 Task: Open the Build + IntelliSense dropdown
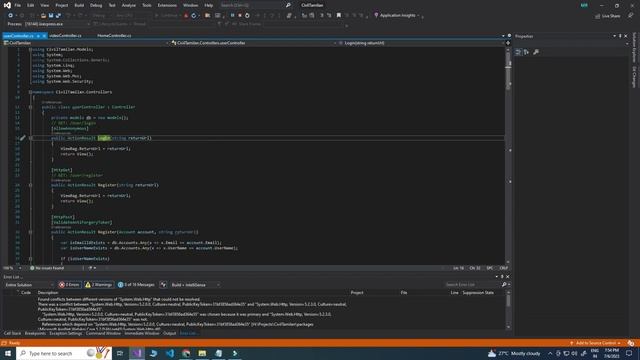(x=195, y=284)
